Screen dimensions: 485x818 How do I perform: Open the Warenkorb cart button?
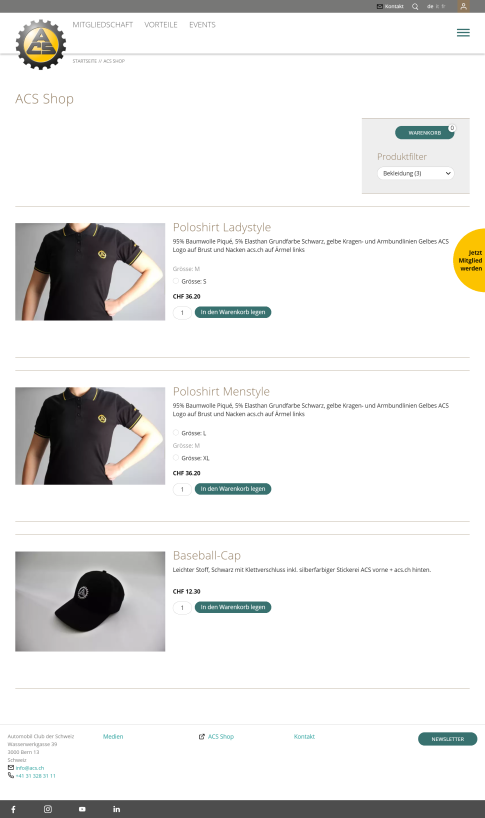(x=425, y=133)
